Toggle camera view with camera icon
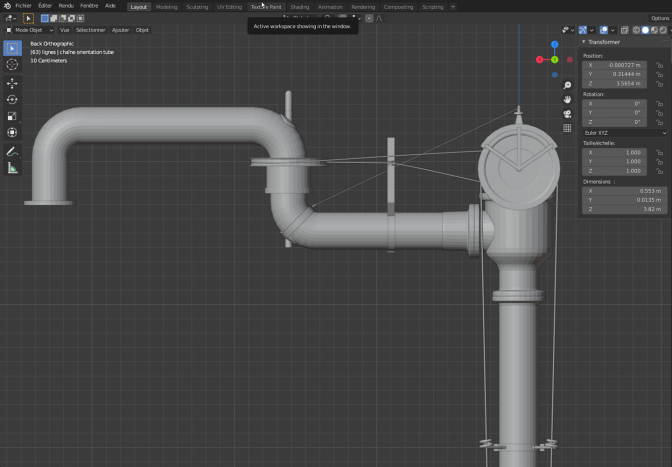 coord(567,114)
